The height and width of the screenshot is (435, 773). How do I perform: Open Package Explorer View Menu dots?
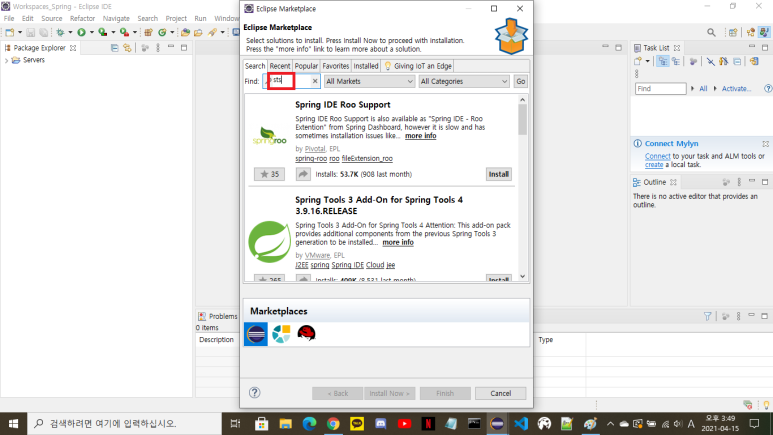158,48
